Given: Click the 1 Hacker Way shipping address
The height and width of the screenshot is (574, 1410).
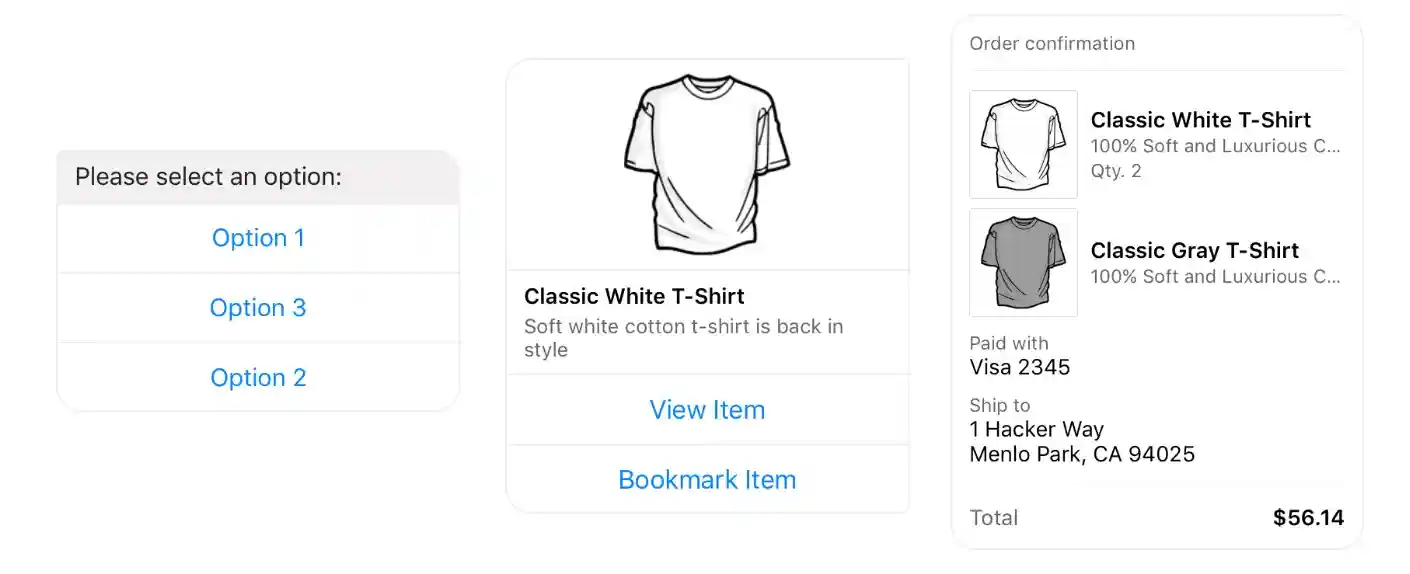Looking at the screenshot, I should pyautogui.click(x=1036, y=430).
